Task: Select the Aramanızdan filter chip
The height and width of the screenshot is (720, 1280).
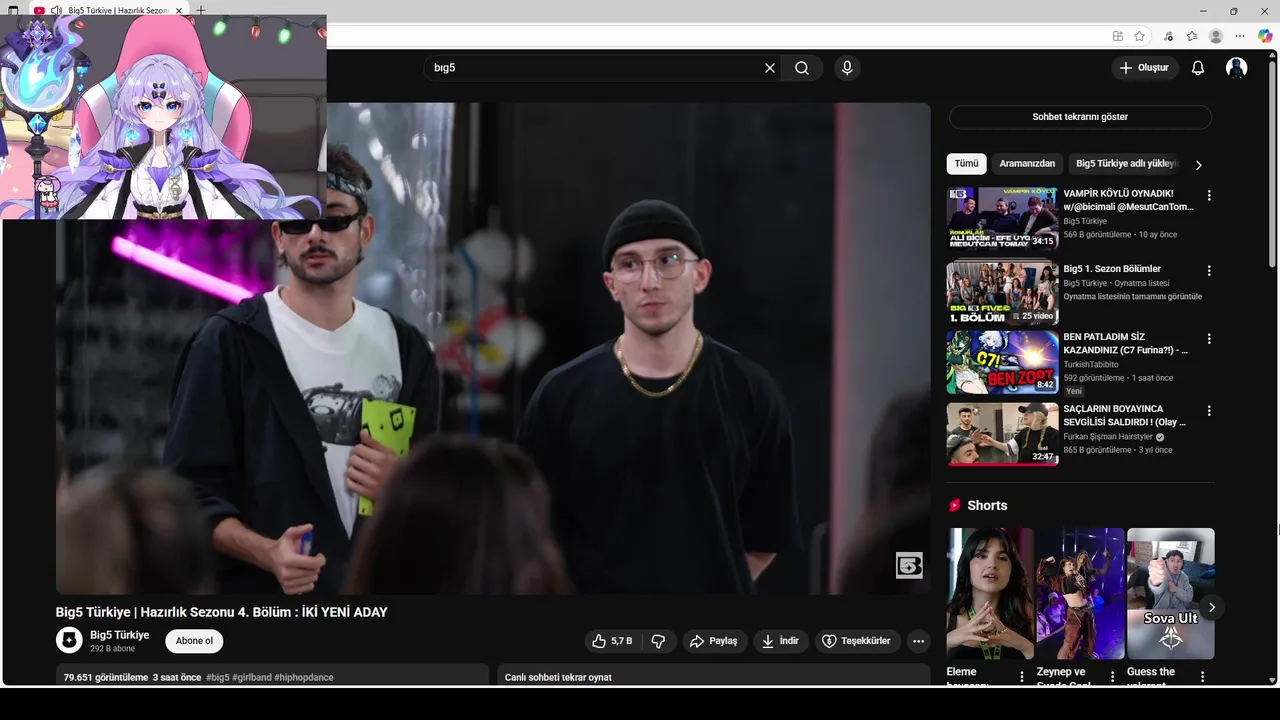Action: point(1027,164)
